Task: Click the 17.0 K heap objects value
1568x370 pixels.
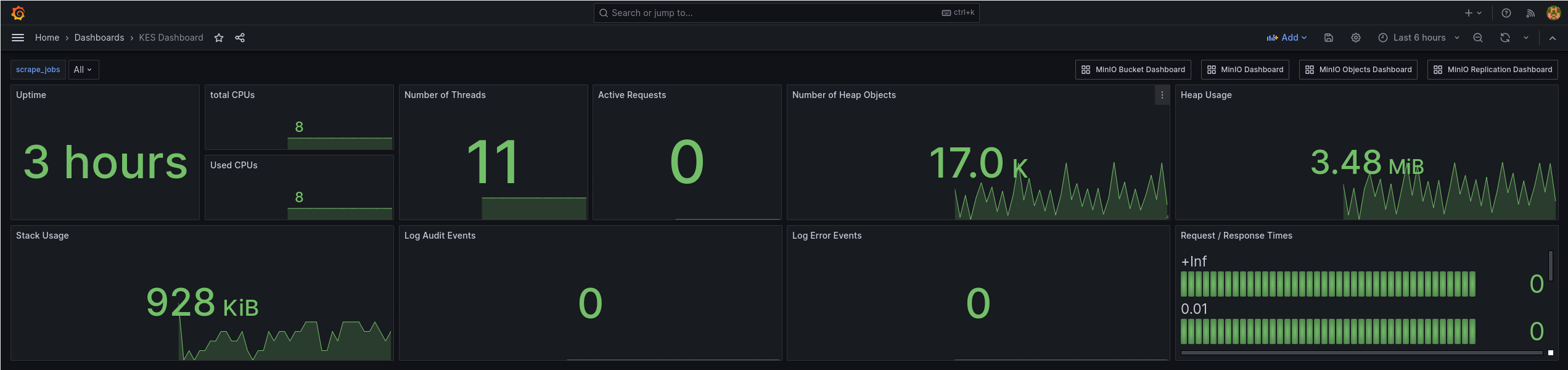Action: coord(979,163)
